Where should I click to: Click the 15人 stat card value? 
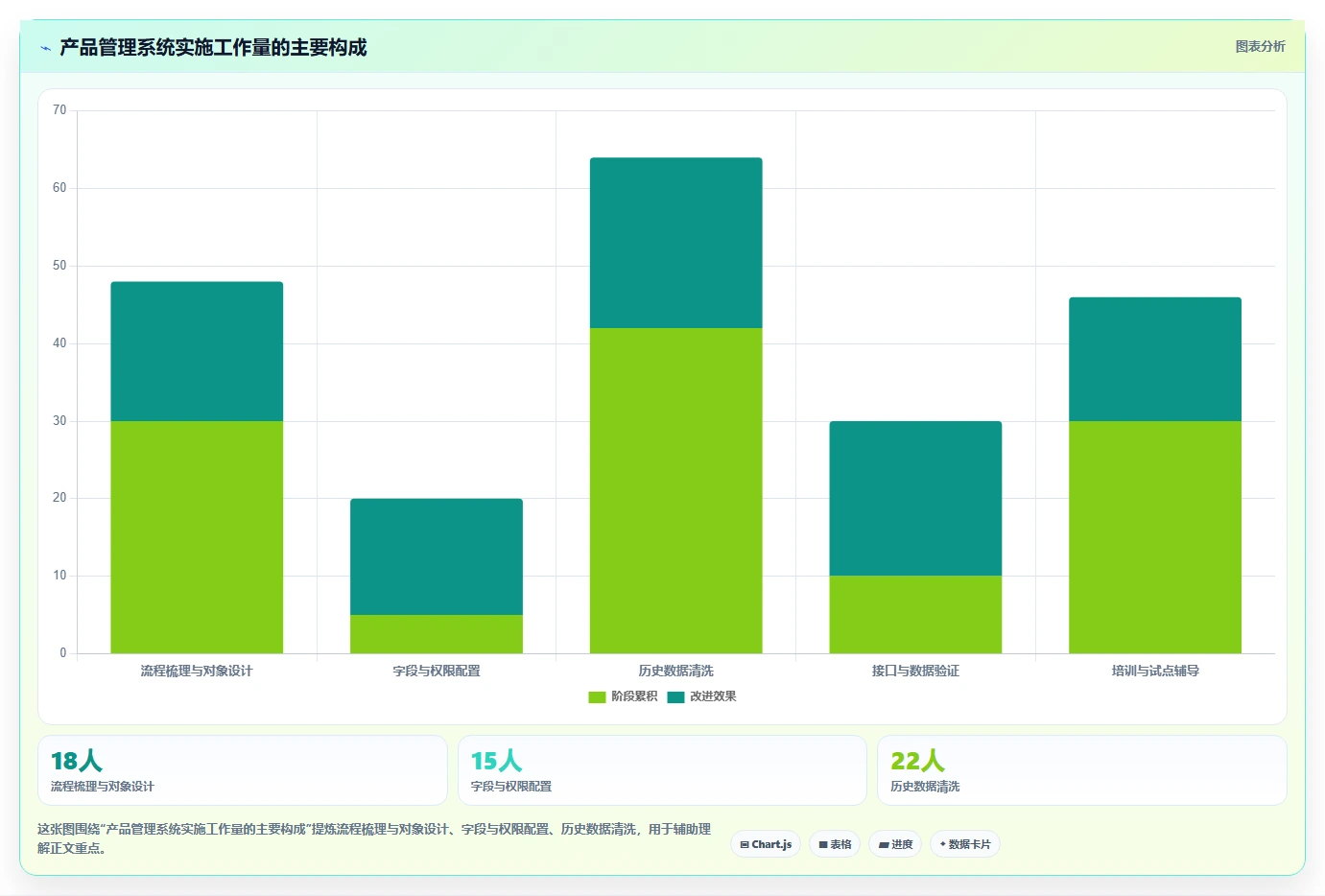point(496,761)
